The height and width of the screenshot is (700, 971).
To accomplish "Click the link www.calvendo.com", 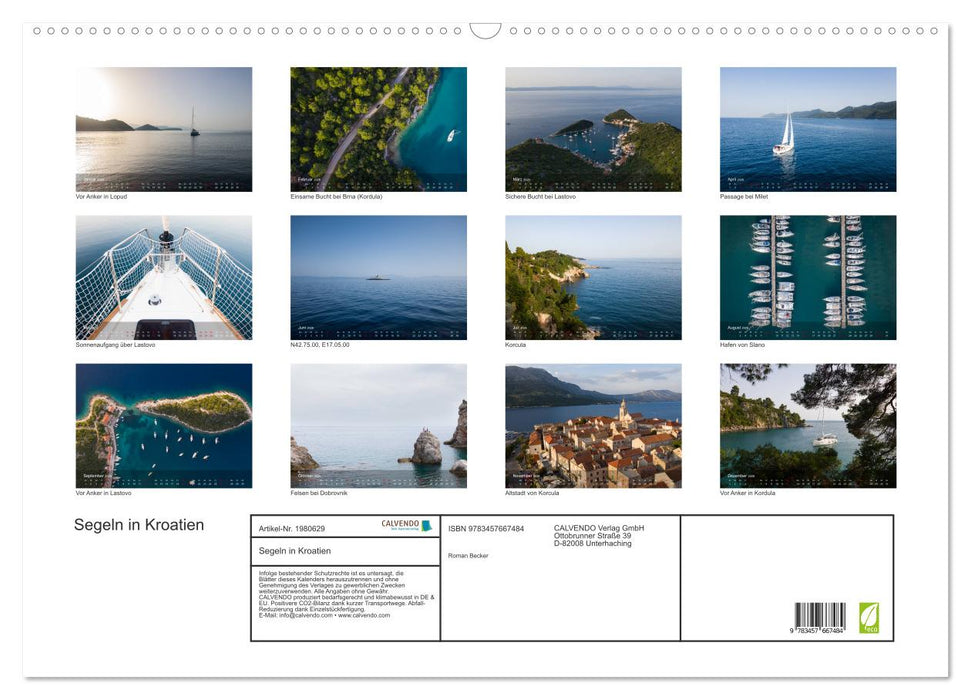I will (x=366, y=613).
